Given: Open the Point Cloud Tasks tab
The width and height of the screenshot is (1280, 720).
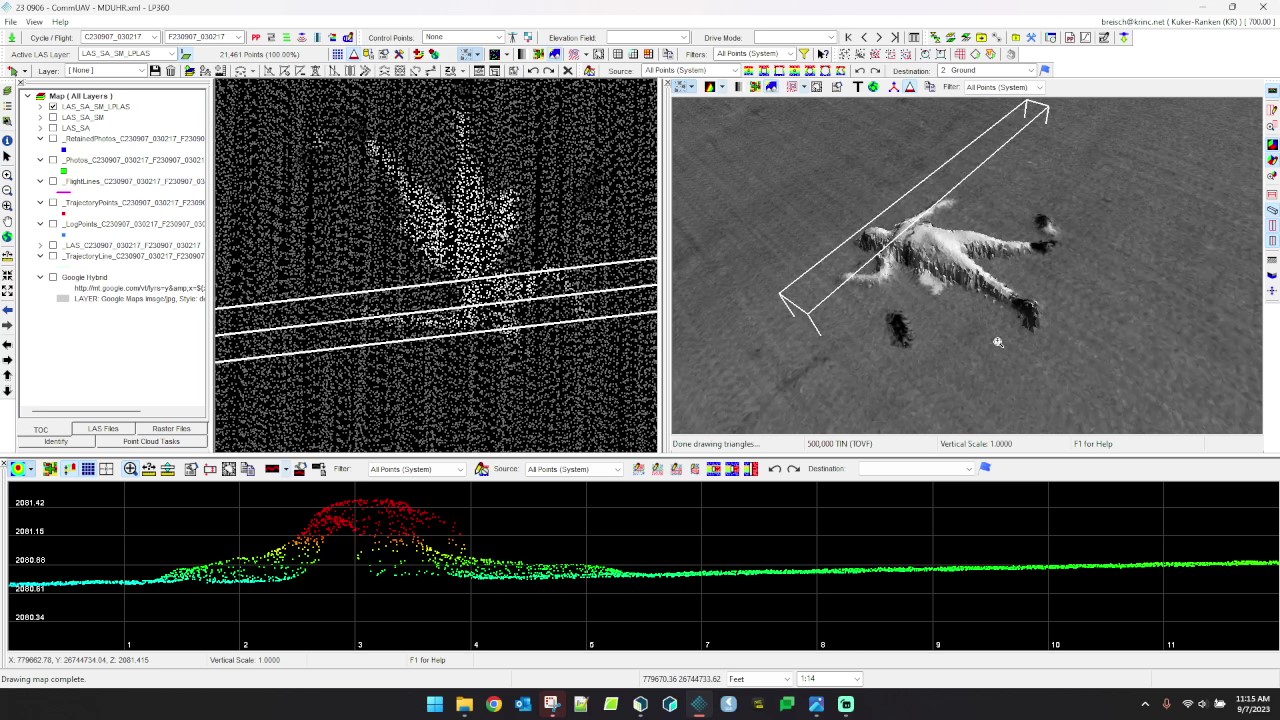Looking at the screenshot, I should [152, 441].
